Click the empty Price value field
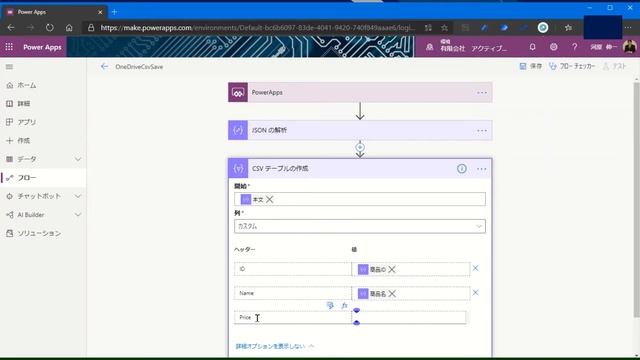Image resolution: width=640 pixels, height=360 pixels. coord(409,317)
